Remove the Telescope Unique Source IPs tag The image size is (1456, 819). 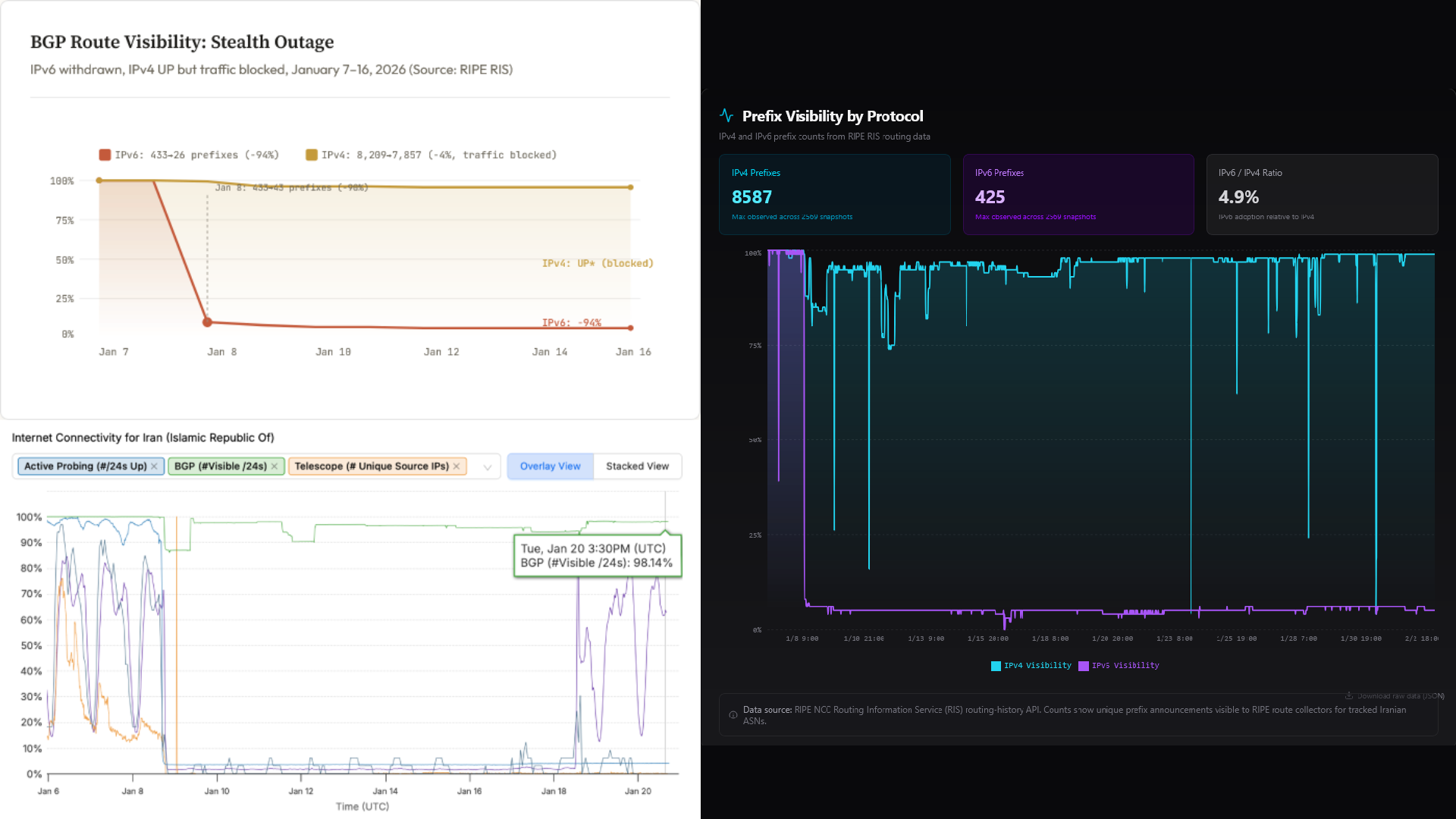point(457,466)
